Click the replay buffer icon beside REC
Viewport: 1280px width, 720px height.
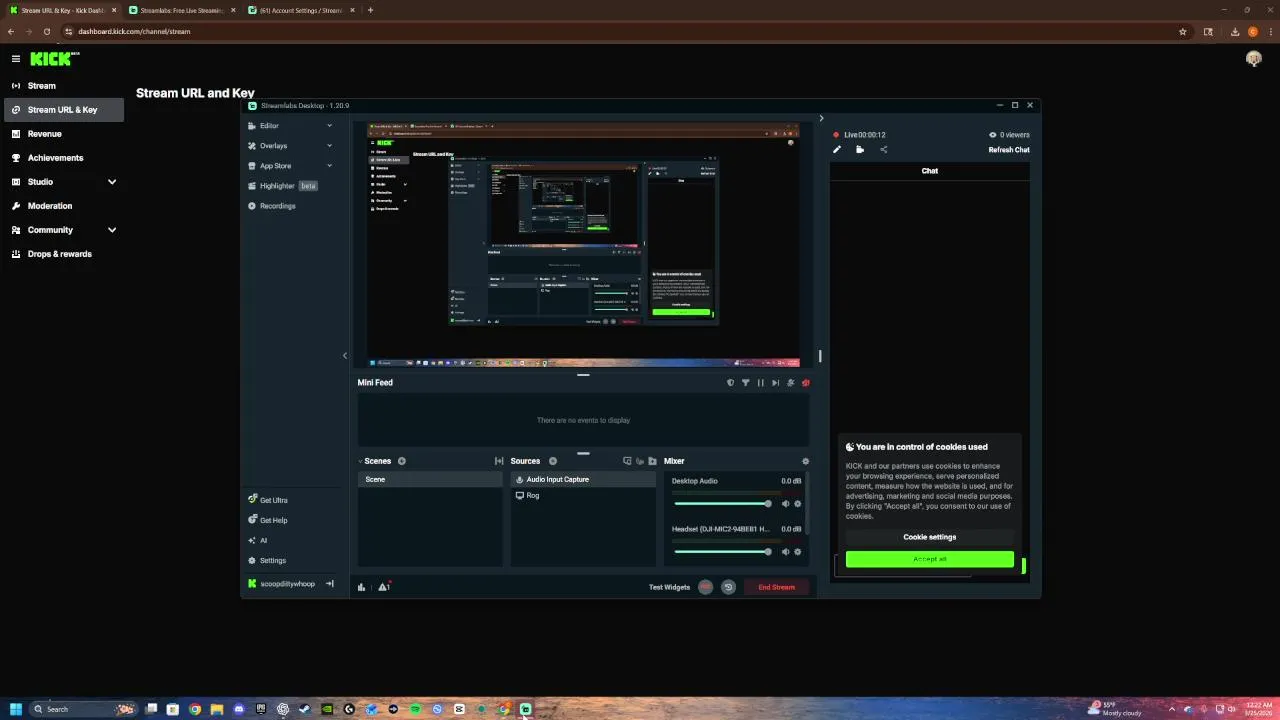pos(728,587)
